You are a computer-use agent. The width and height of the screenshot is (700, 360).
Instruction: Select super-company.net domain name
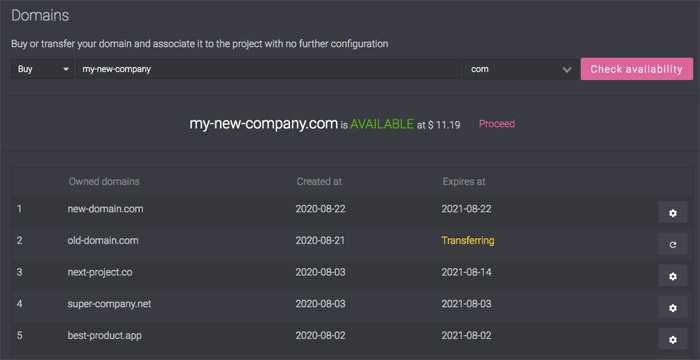(x=109, y=304)
